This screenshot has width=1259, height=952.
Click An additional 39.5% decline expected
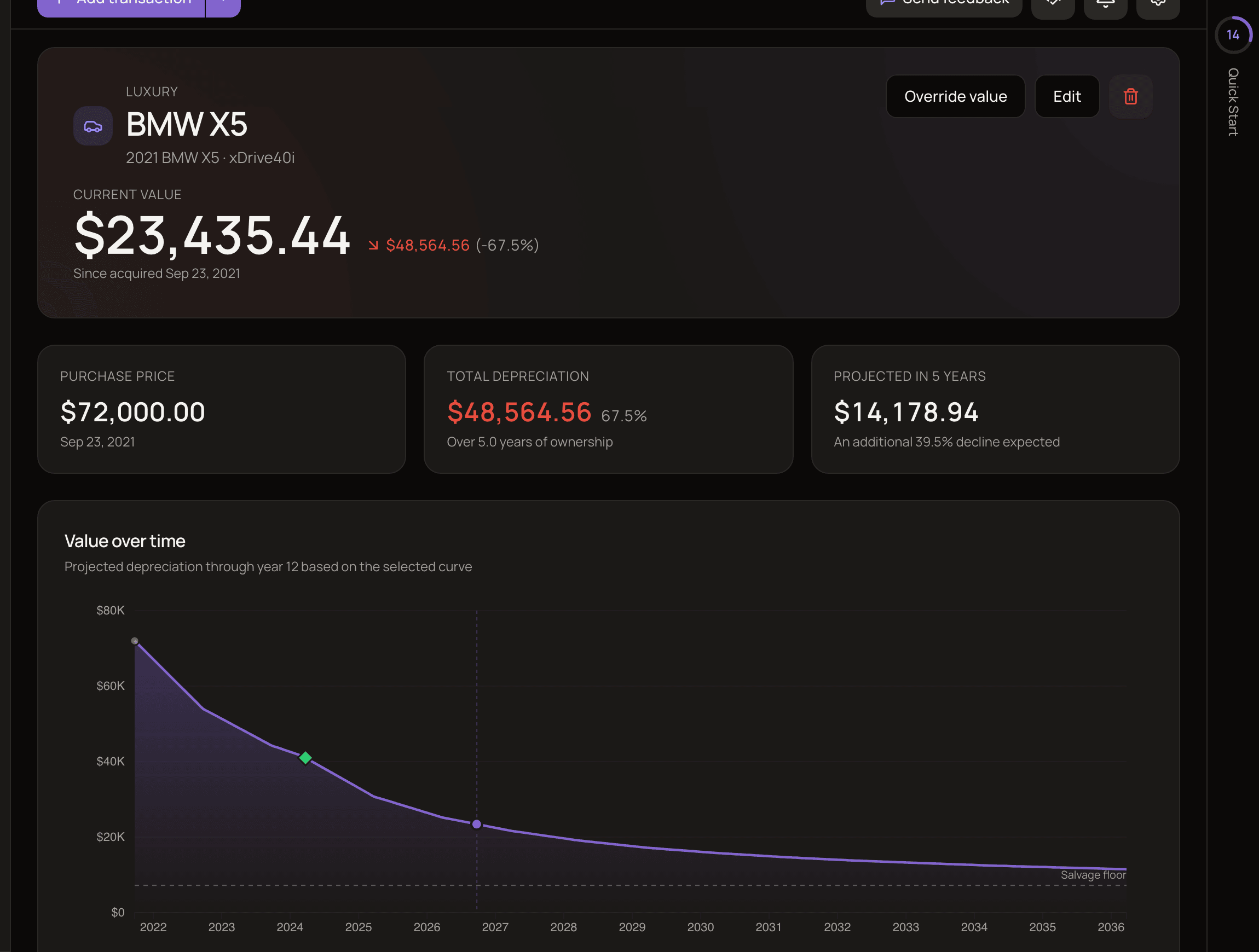click(x=946, y=442)
